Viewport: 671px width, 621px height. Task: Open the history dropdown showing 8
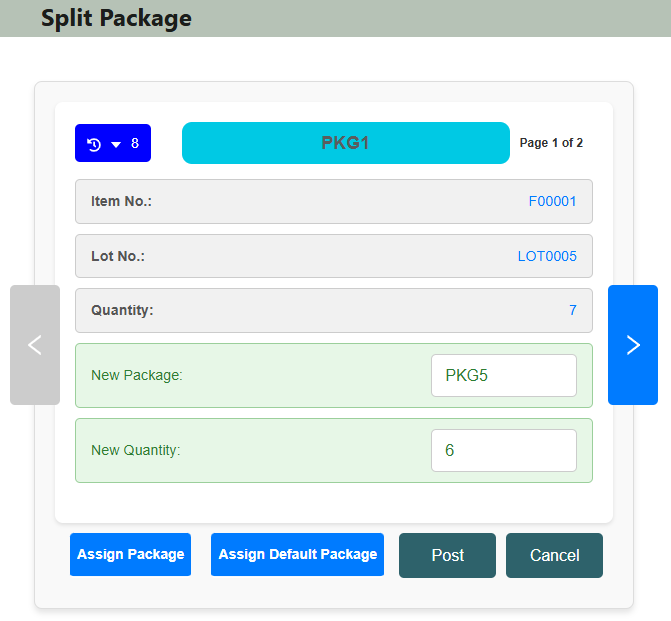pyautogui.click(x=113, y=143)
